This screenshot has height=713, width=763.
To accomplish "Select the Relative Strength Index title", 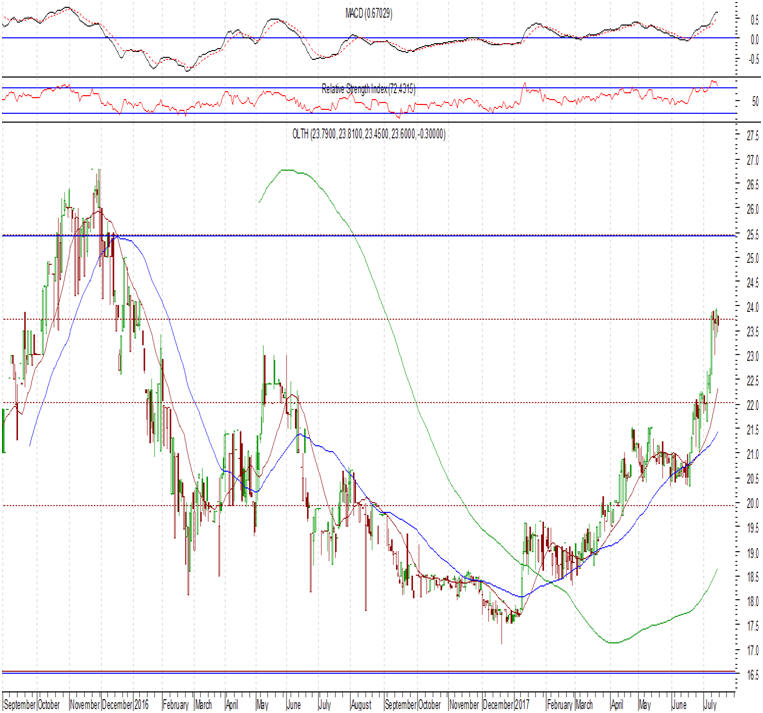I will pos(368,89).
